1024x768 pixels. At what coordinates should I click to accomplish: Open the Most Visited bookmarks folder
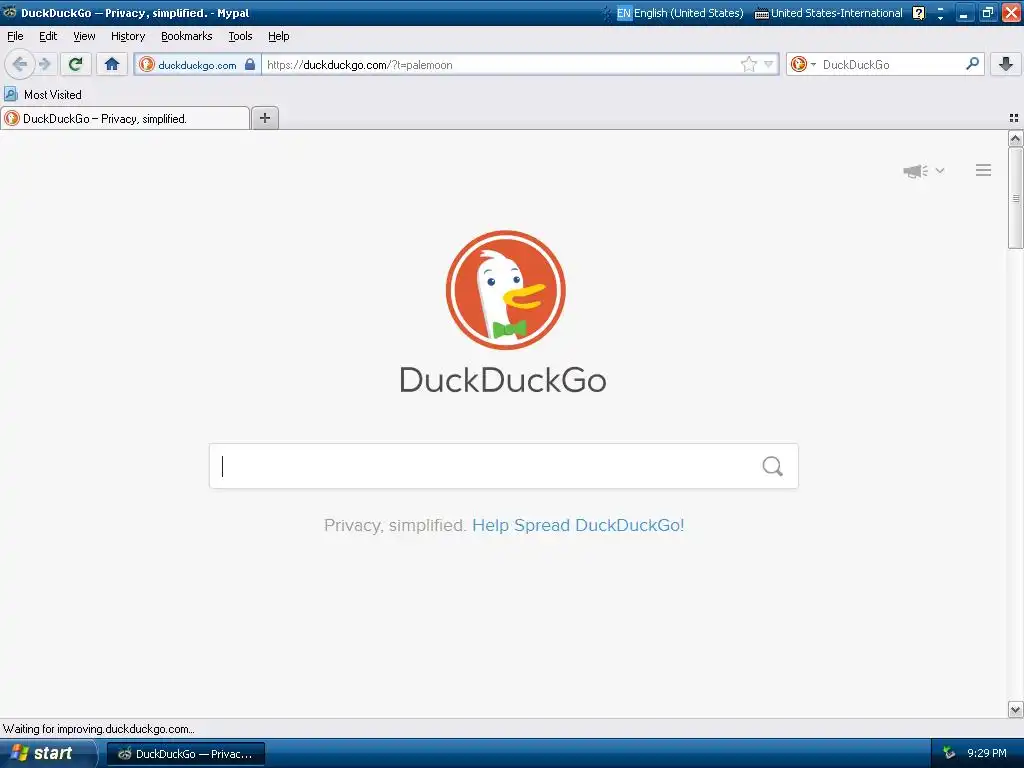pyautogui.click(x=43, y=95)
